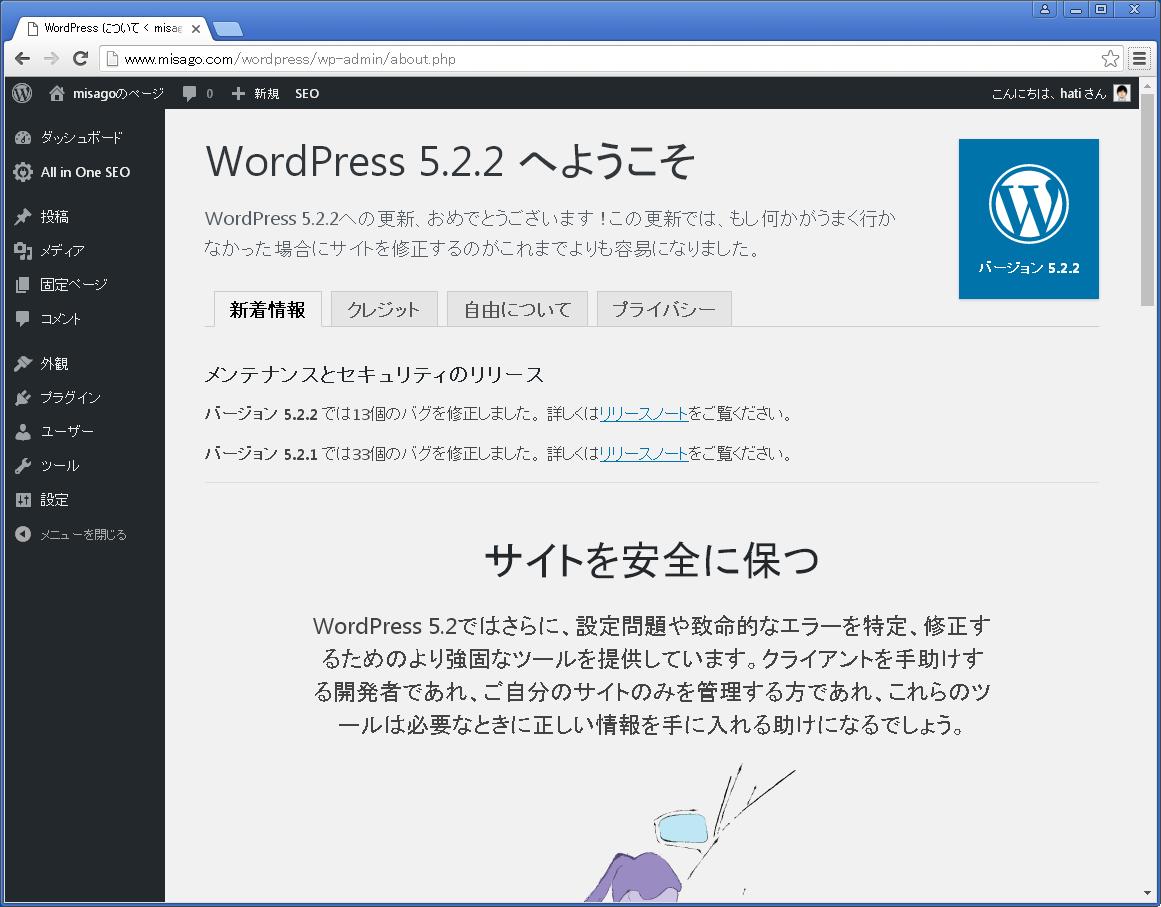The width and height of the screenshot is (1161, 907).
Task: Go back with the browser back arrow
Action: 22,58
